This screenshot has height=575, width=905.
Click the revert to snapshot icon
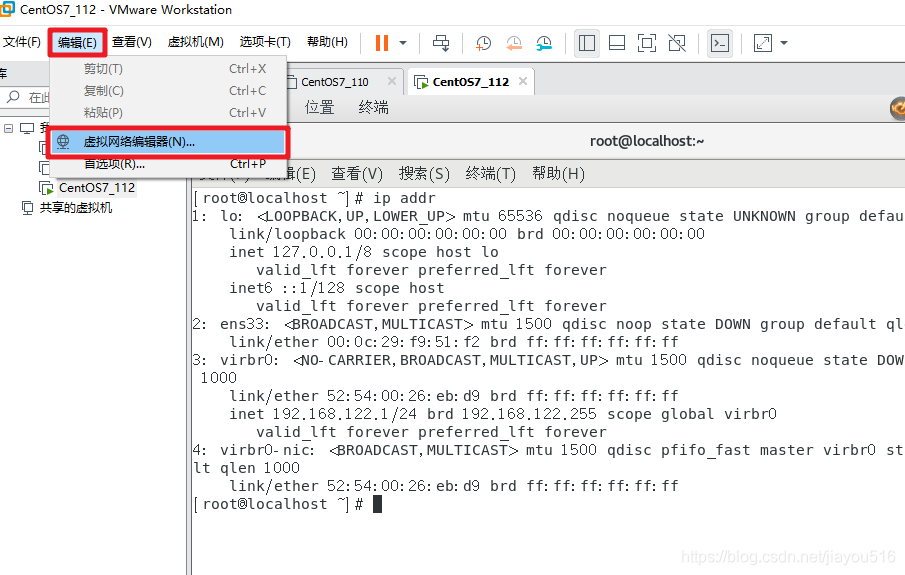tap(514, 43)
